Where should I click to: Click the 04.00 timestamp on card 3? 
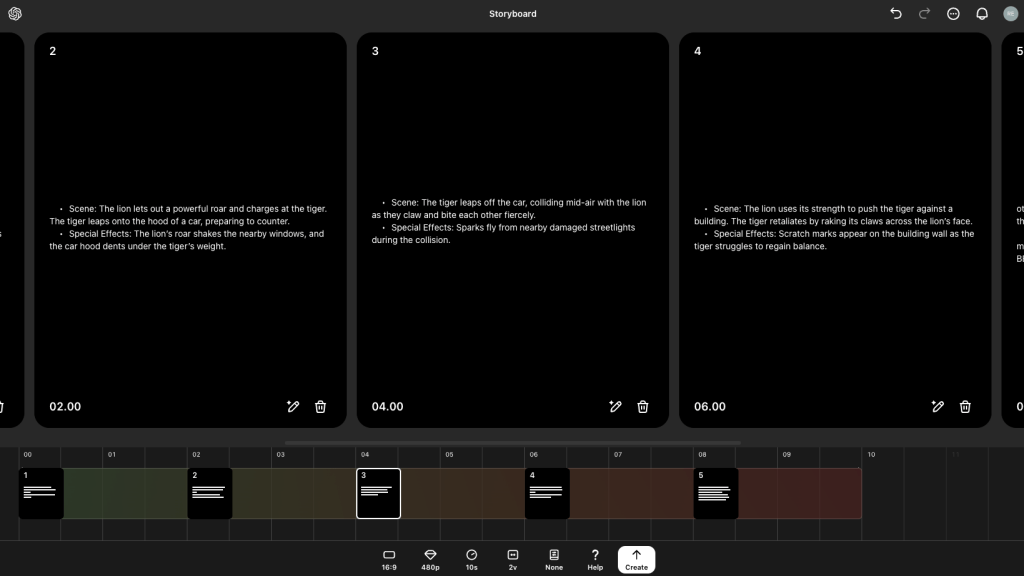(387, 406)
